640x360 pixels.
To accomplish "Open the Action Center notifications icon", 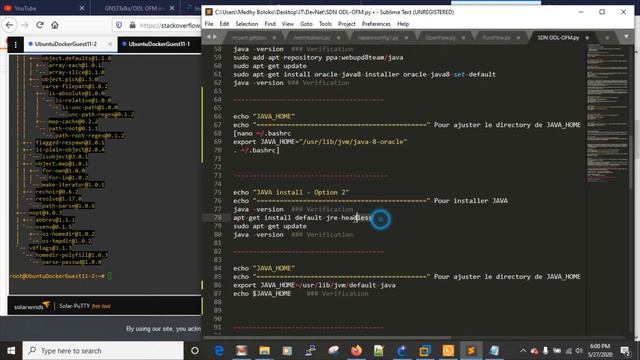I will (624, 351).
